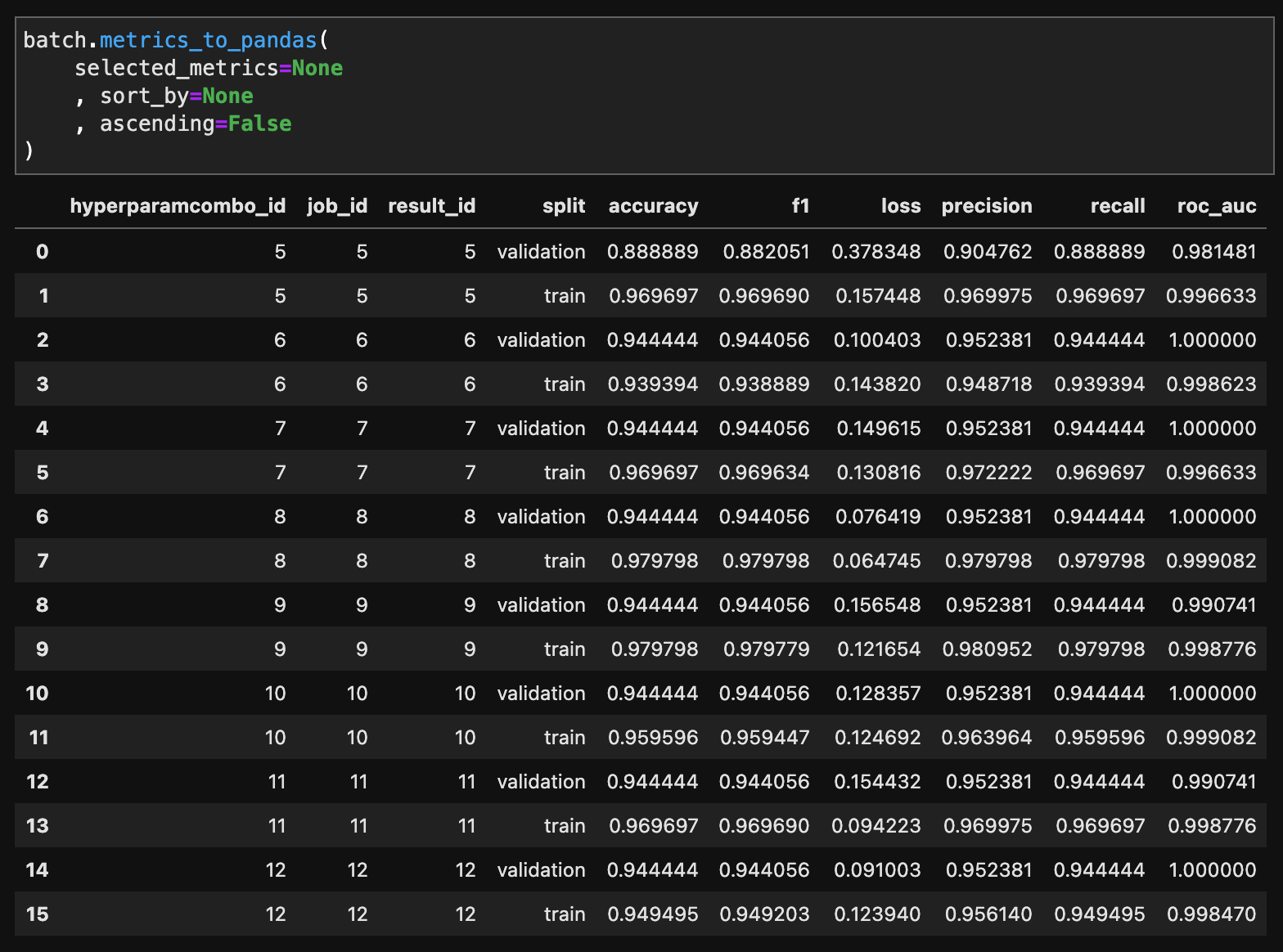Click the metrics_to_pandas method name
The width and height of the screenshot is (1283, 952).
coord(208,40)
